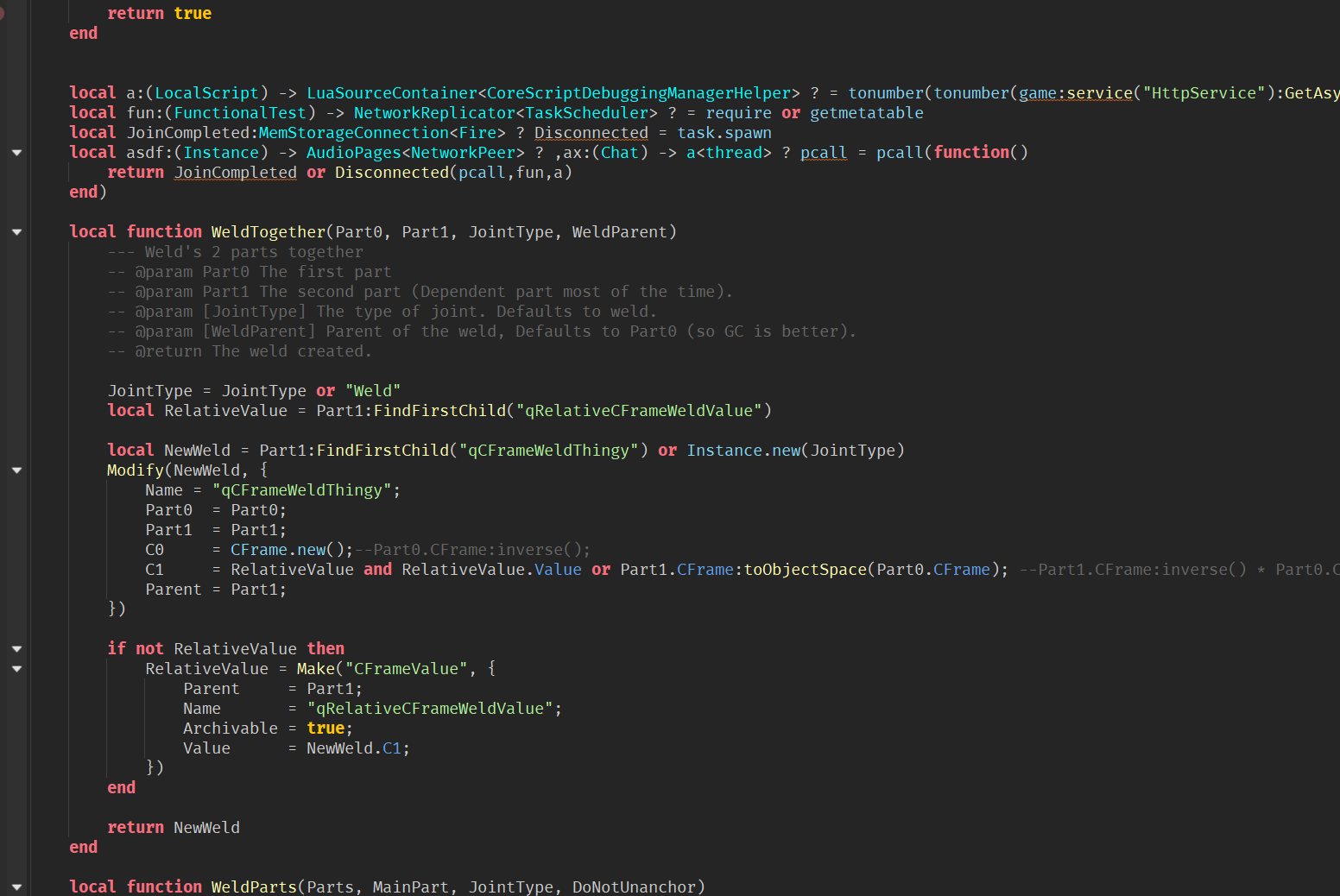The height and width of the screenshot is (896, 1340).
Task: Click the "CFrameValue" string literal
Action: (407, 668)
